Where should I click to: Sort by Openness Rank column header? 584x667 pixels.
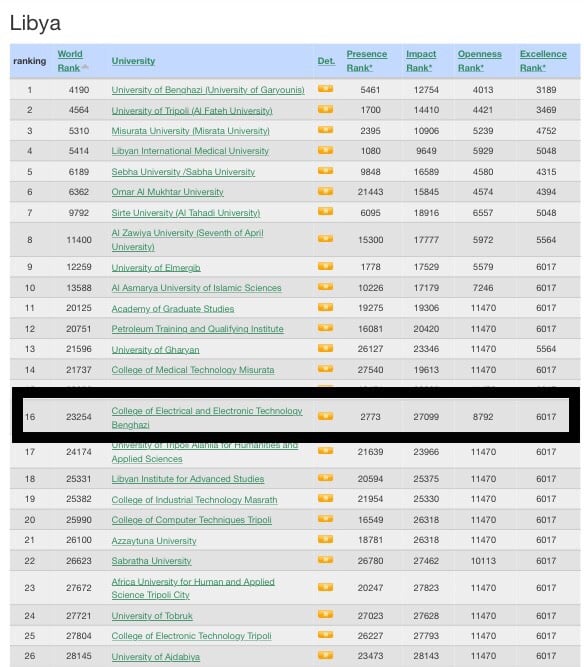[x=480, y=61]
